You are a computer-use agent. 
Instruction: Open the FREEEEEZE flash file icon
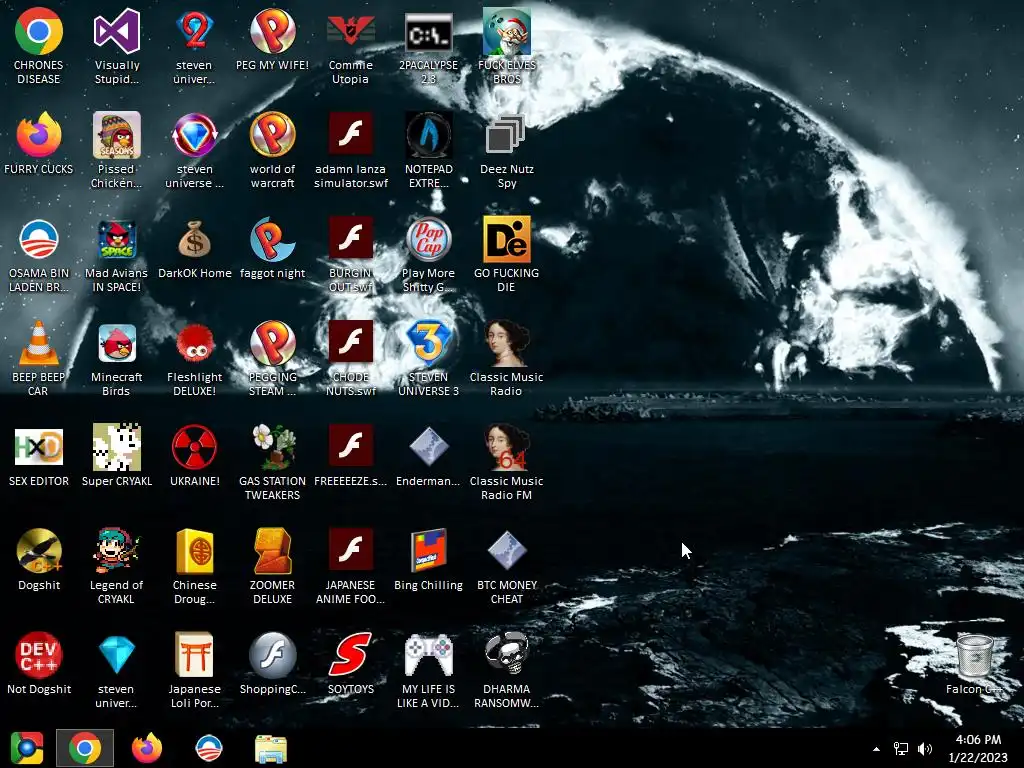351,445
